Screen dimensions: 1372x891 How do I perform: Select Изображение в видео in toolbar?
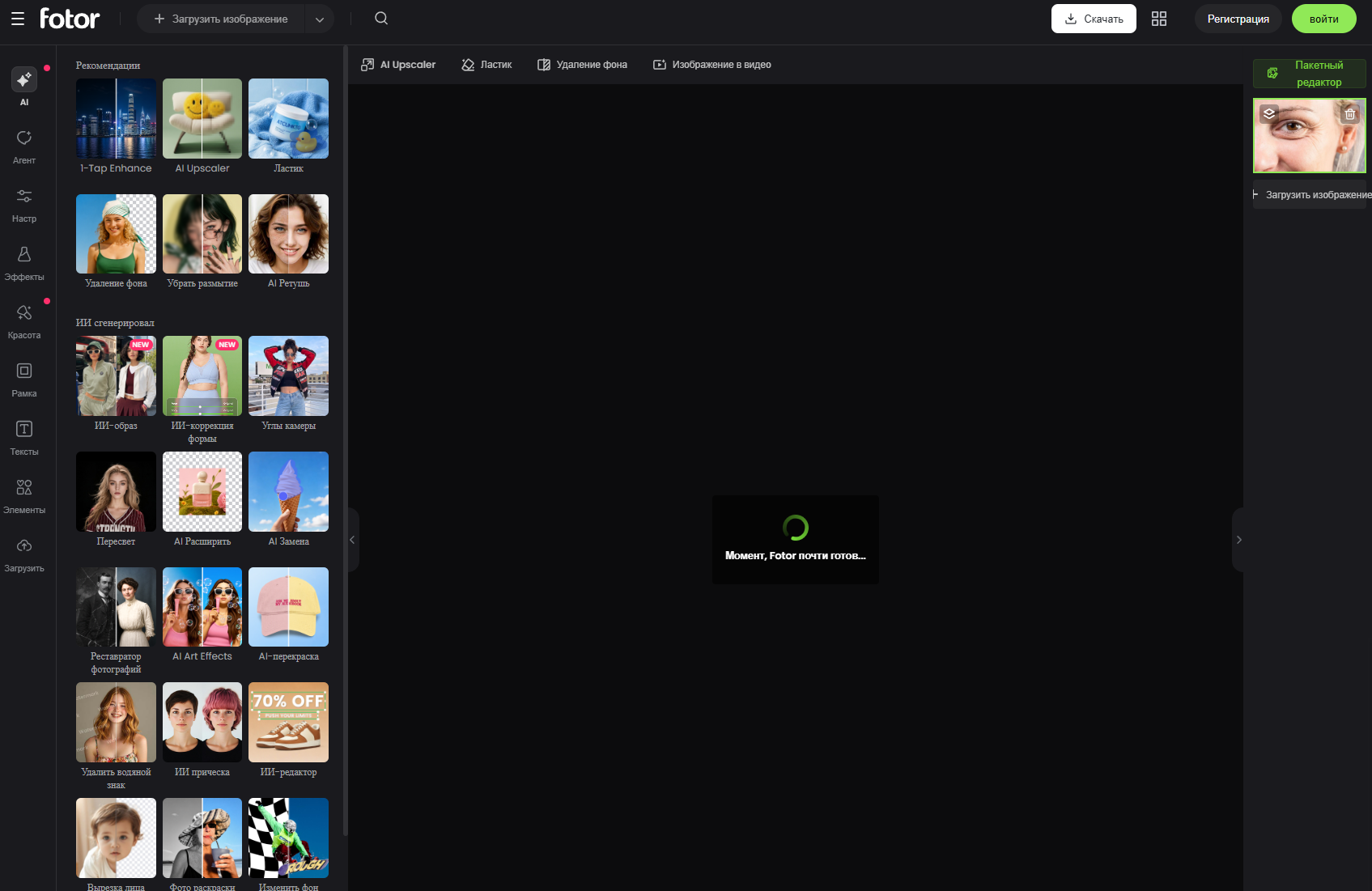coord(712,65)
